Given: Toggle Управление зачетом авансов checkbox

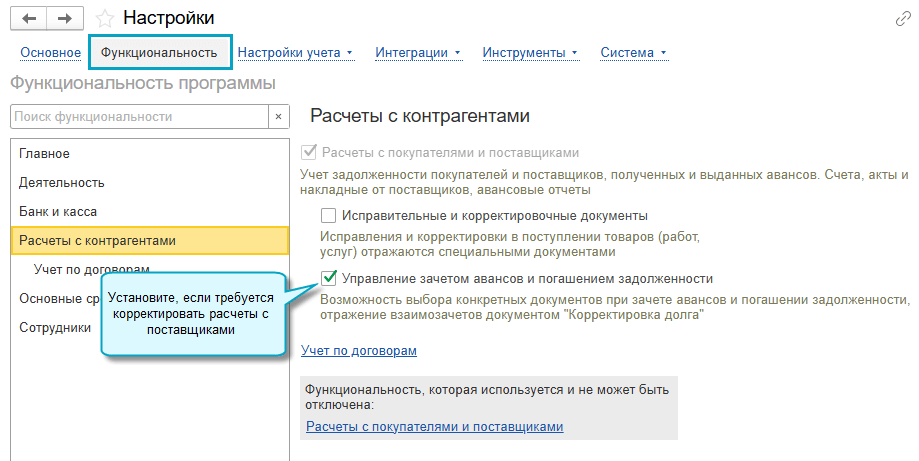Looking at the screenshot, I should coord(328,278).
